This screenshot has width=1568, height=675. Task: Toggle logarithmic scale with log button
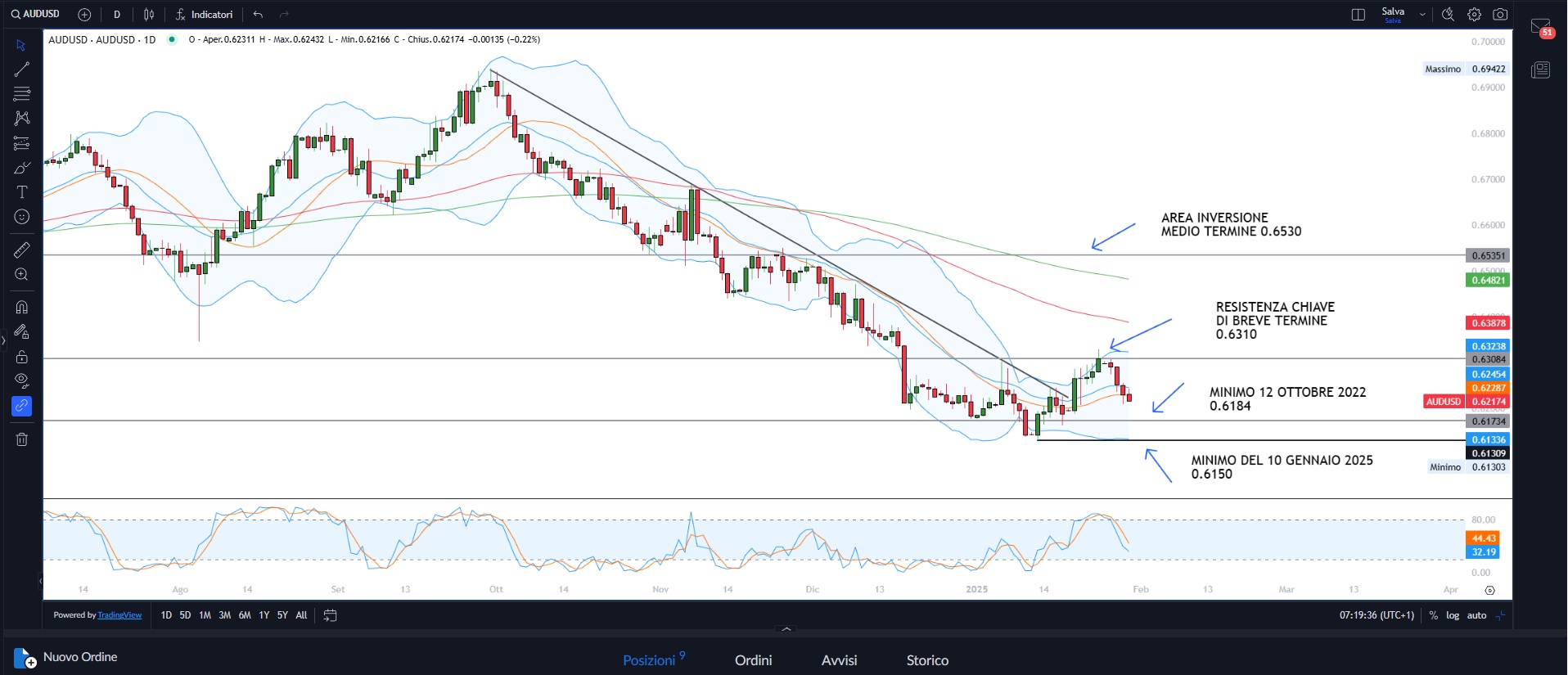[x=1453, y=615]
